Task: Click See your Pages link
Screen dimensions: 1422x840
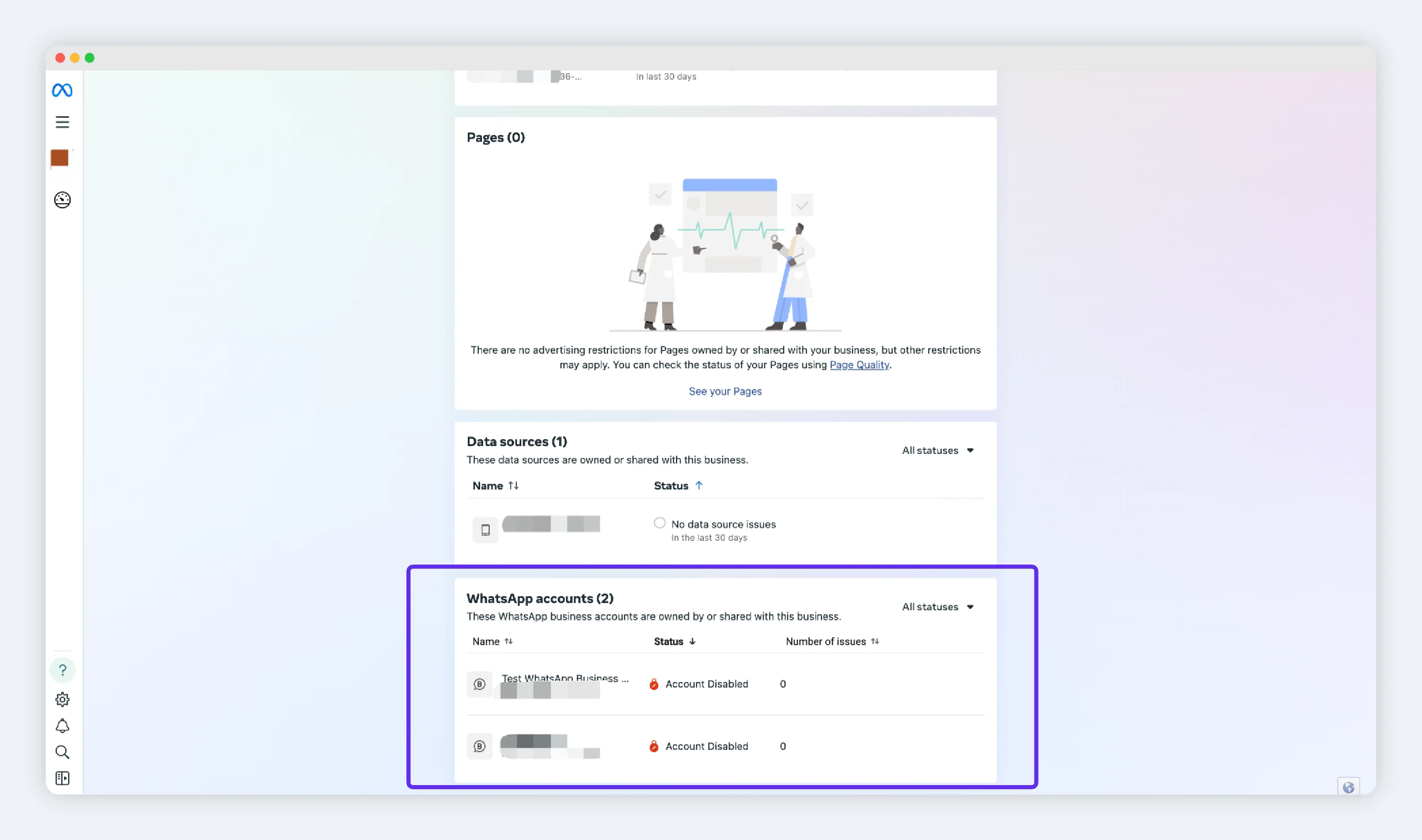Action: click(725, 392)
